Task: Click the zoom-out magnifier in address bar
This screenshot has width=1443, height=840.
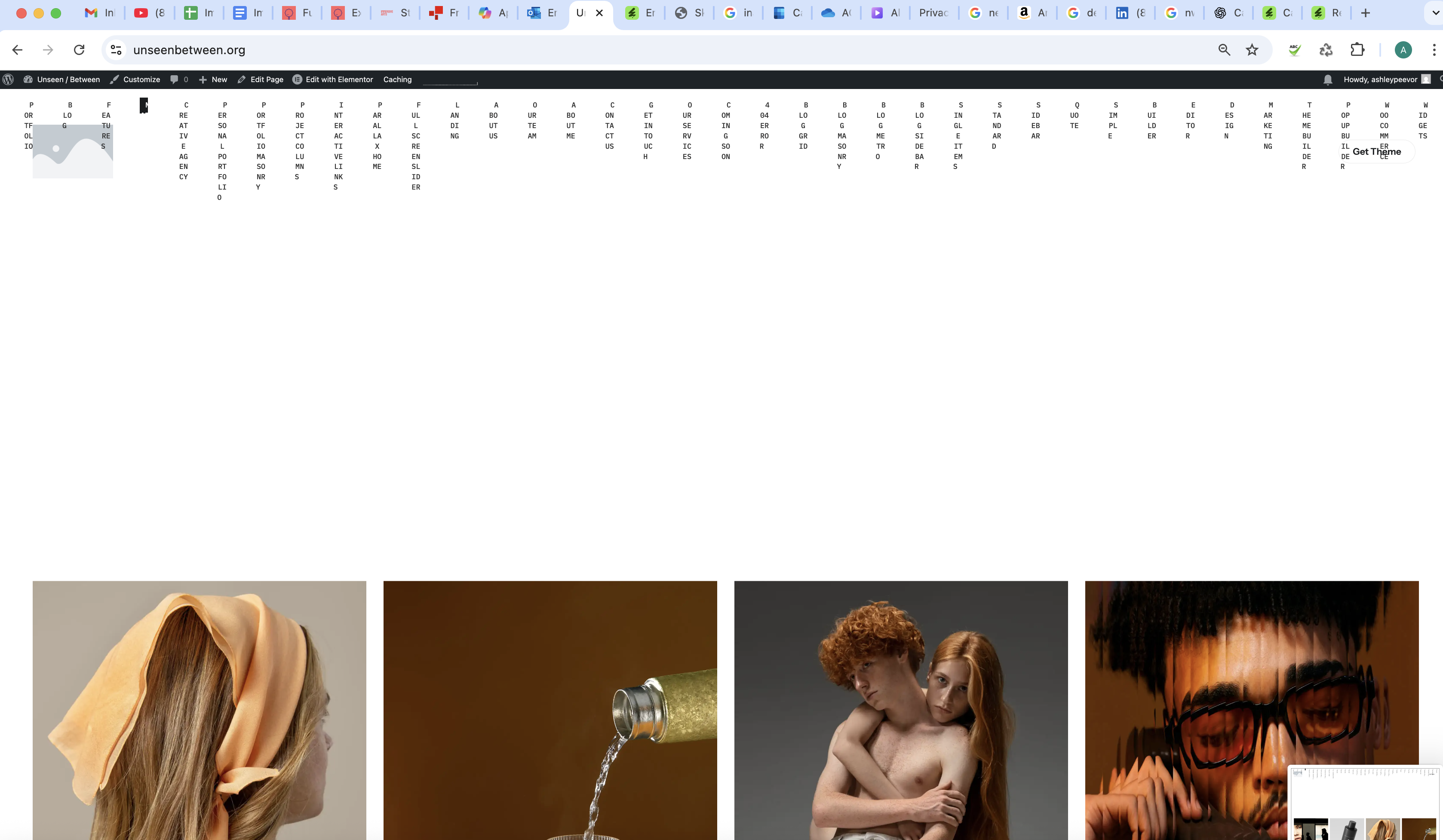Action: click(1224, 50)
